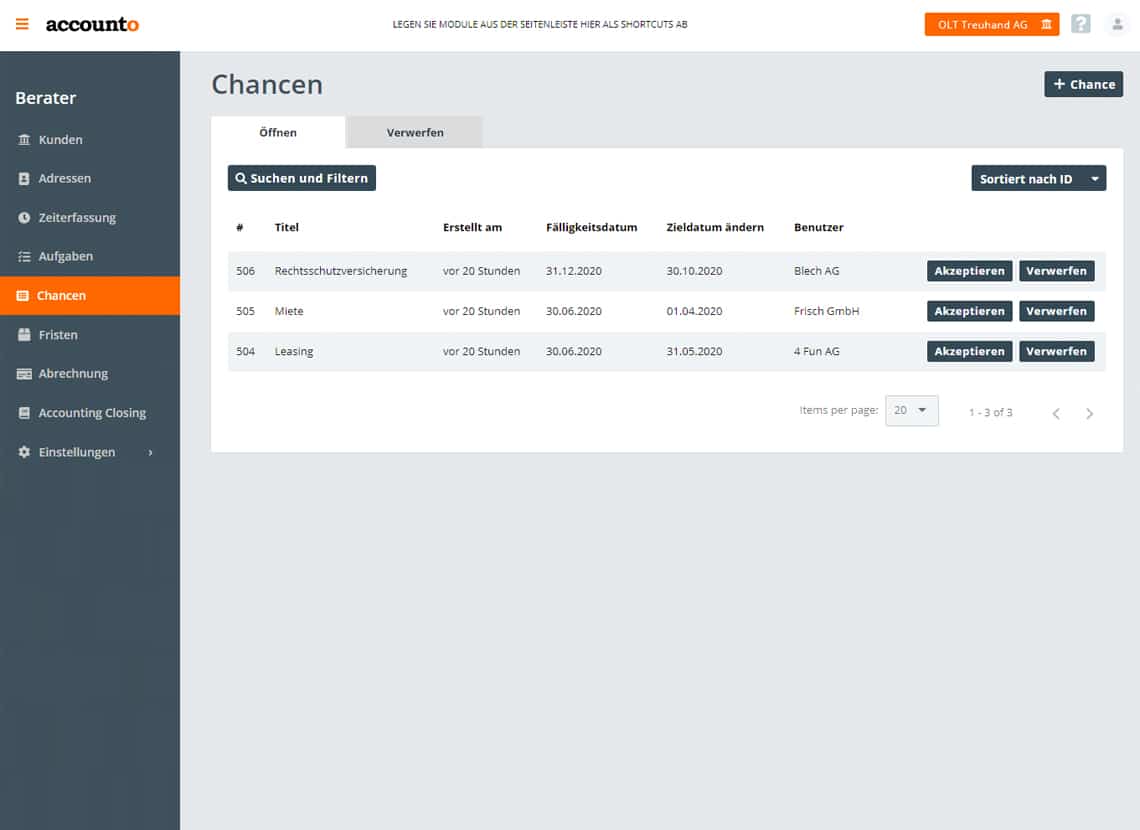Discard the Rechtsschutzversicherung chance
The height and width of the screenshot is (830, 1140).
1056,271
